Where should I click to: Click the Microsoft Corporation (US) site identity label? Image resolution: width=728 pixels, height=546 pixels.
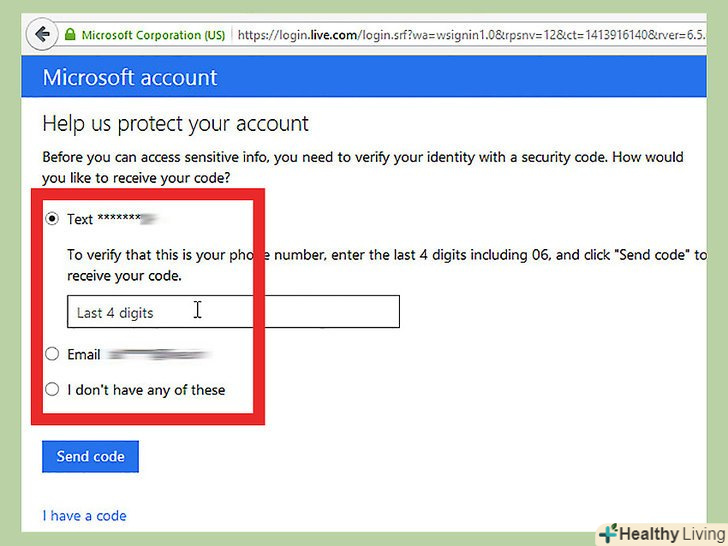pyautogui.click(x=153, y=35)
